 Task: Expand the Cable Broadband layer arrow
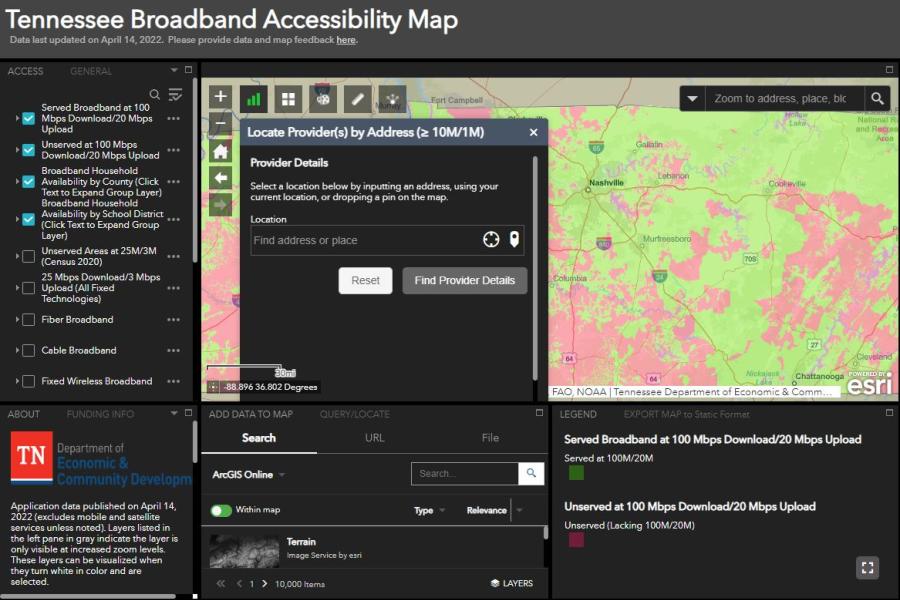[17, 351]
